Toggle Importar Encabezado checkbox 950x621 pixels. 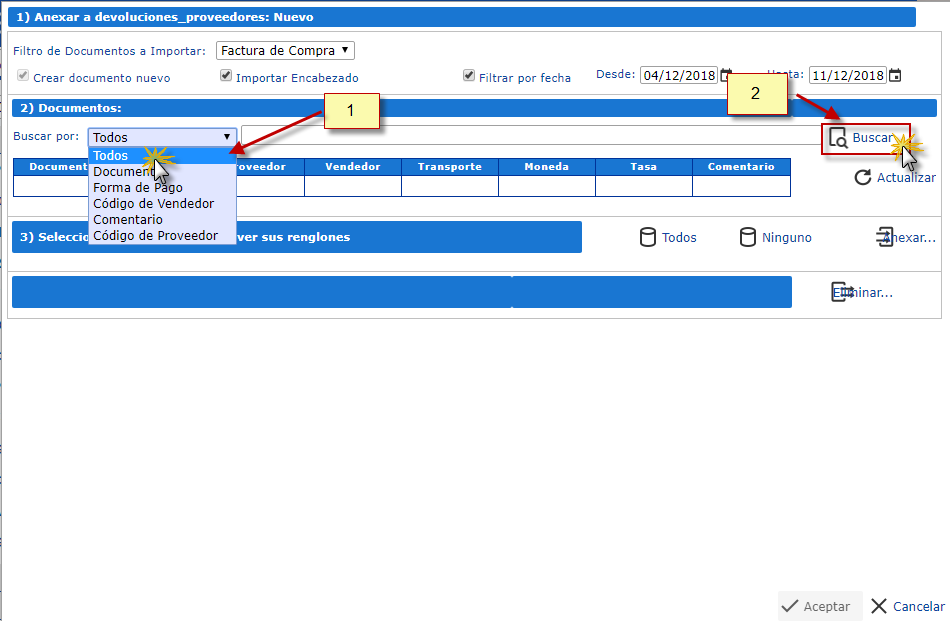(226, 75)
